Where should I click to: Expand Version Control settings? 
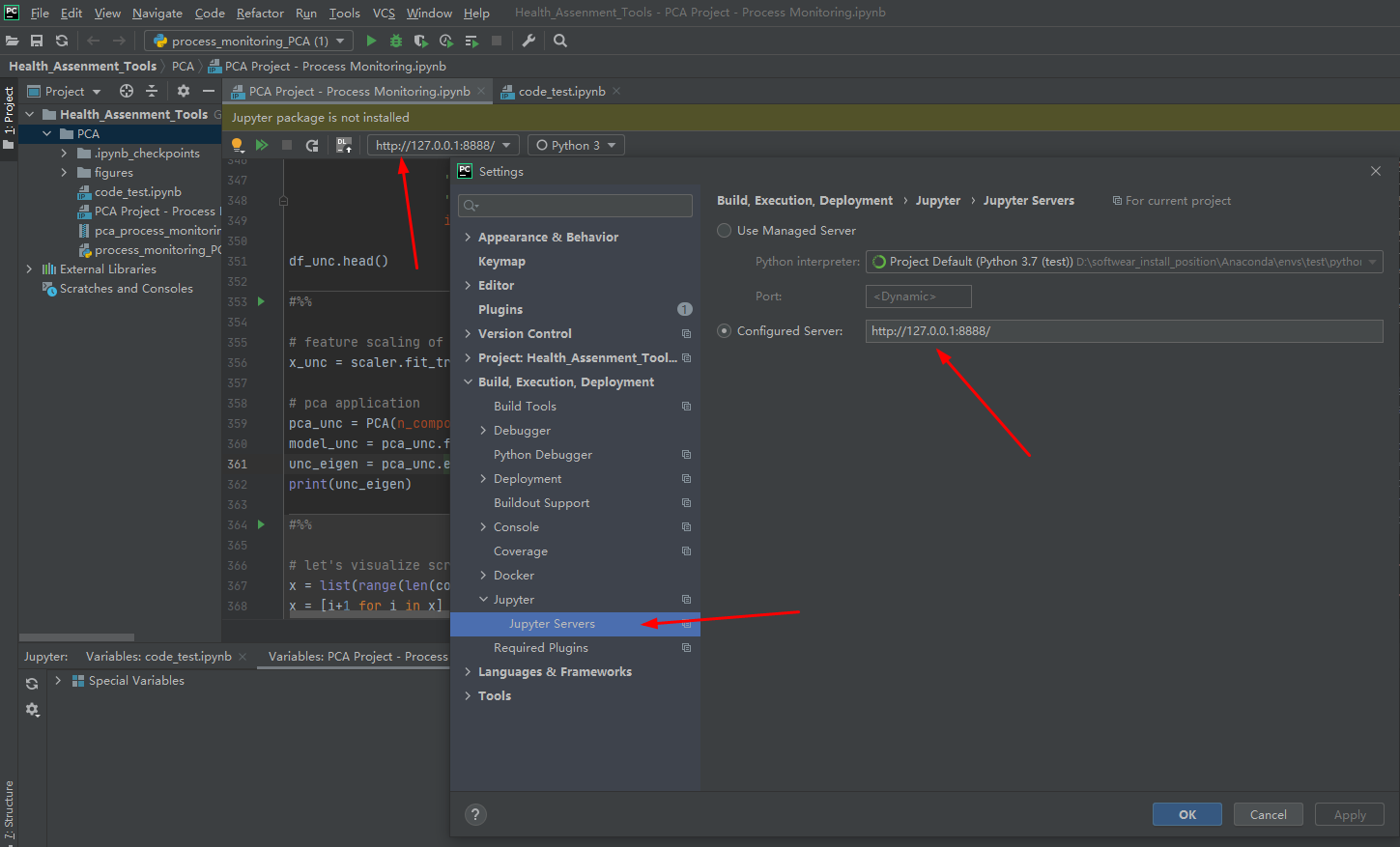pos(468,334)
